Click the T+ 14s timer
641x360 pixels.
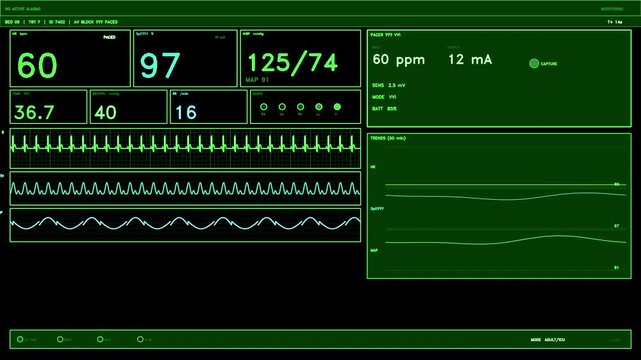[x=615, y=22]
